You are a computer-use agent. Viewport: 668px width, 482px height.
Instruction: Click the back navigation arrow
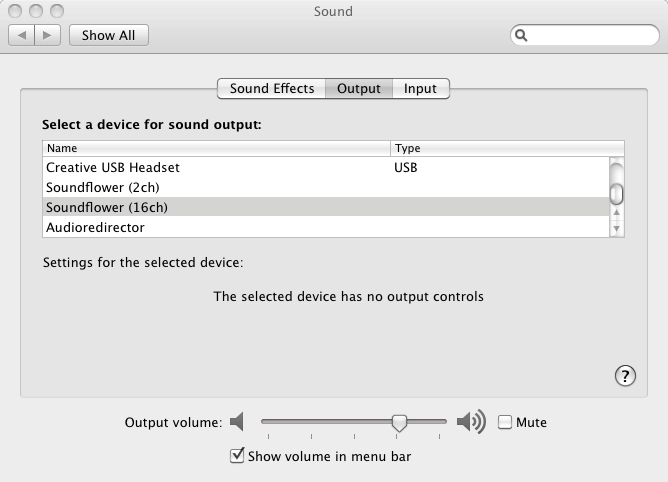[20, 35]
